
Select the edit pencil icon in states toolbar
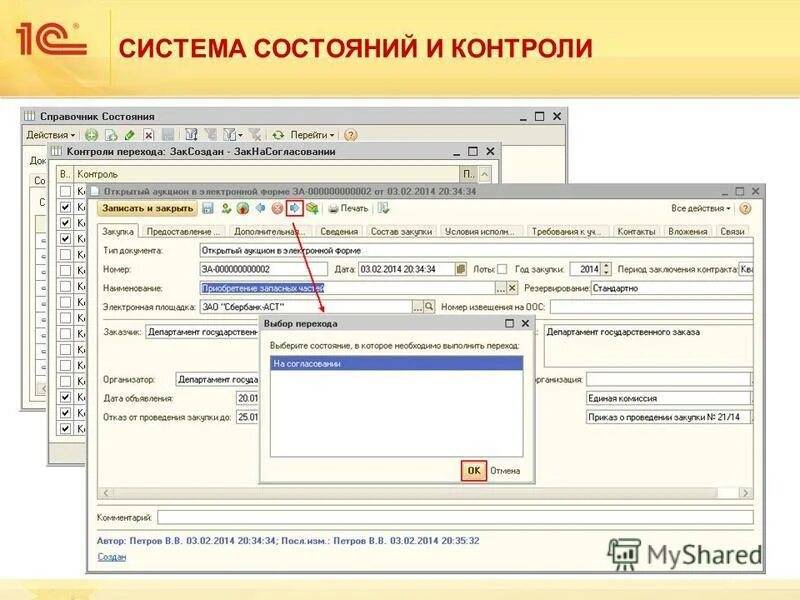point(129,134)
